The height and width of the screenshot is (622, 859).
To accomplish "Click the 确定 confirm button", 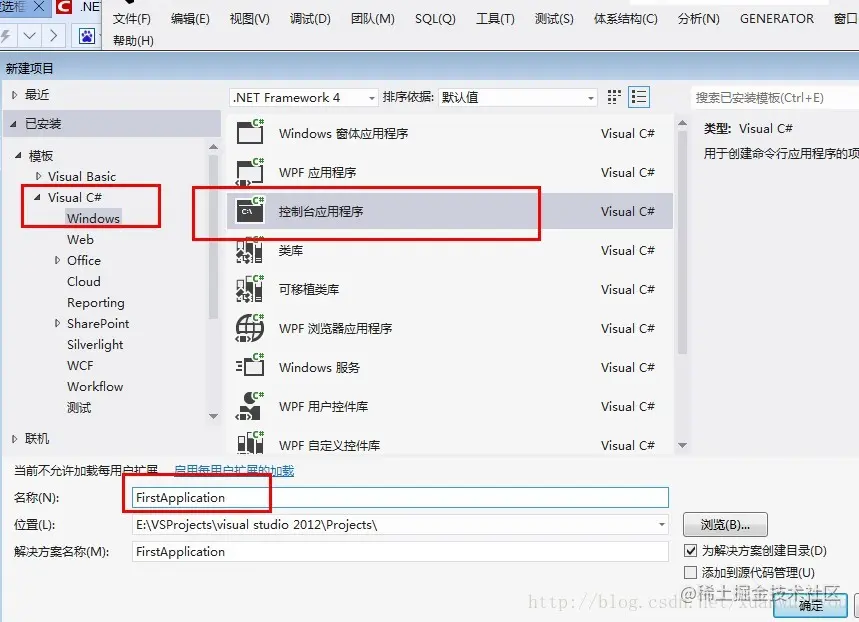I will [x=811, y=606].
